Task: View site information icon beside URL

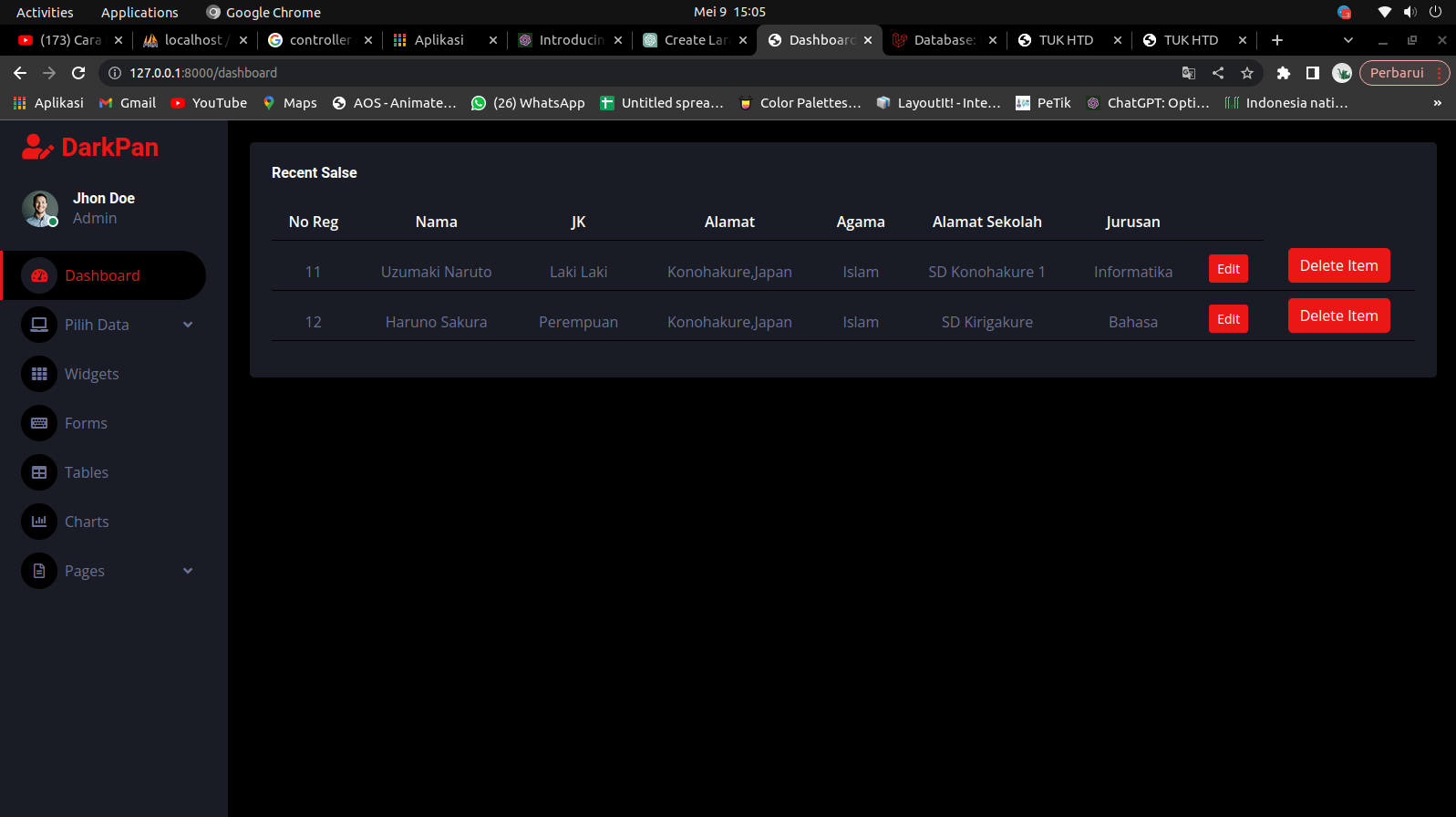Action: (115, 73)
